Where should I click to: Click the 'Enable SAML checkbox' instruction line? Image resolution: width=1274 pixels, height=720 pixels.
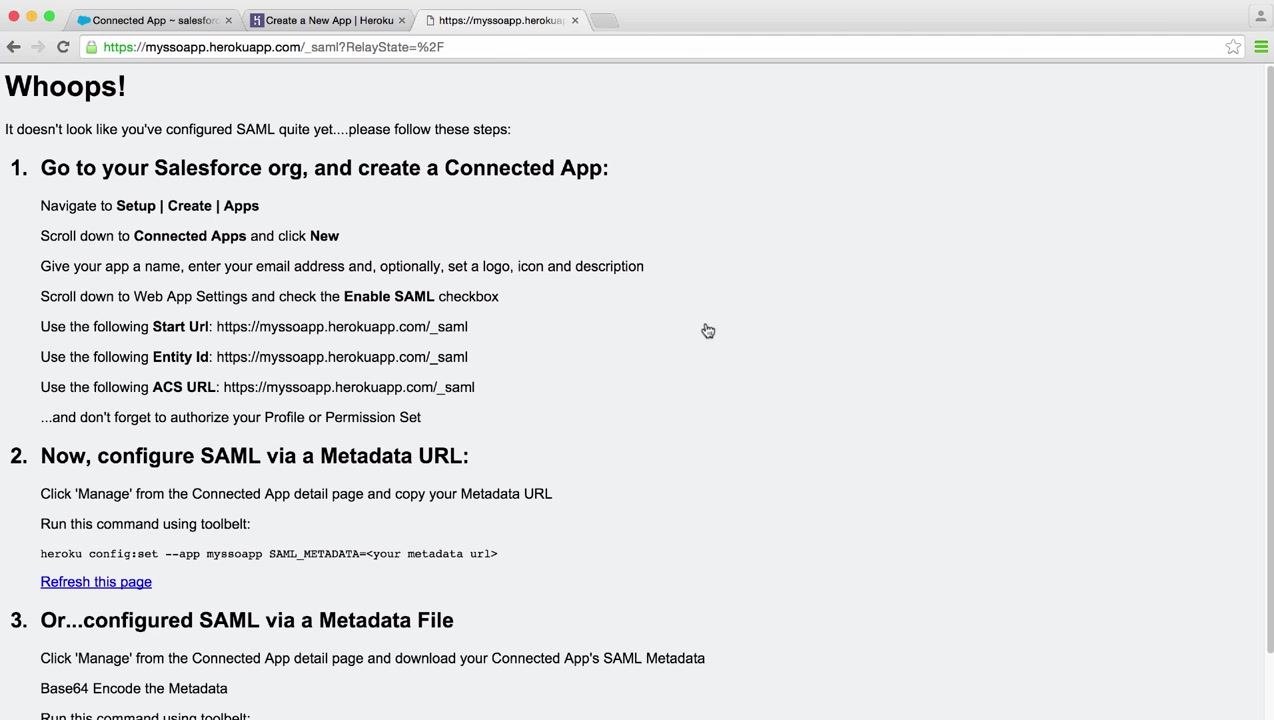tap(269, 297)
